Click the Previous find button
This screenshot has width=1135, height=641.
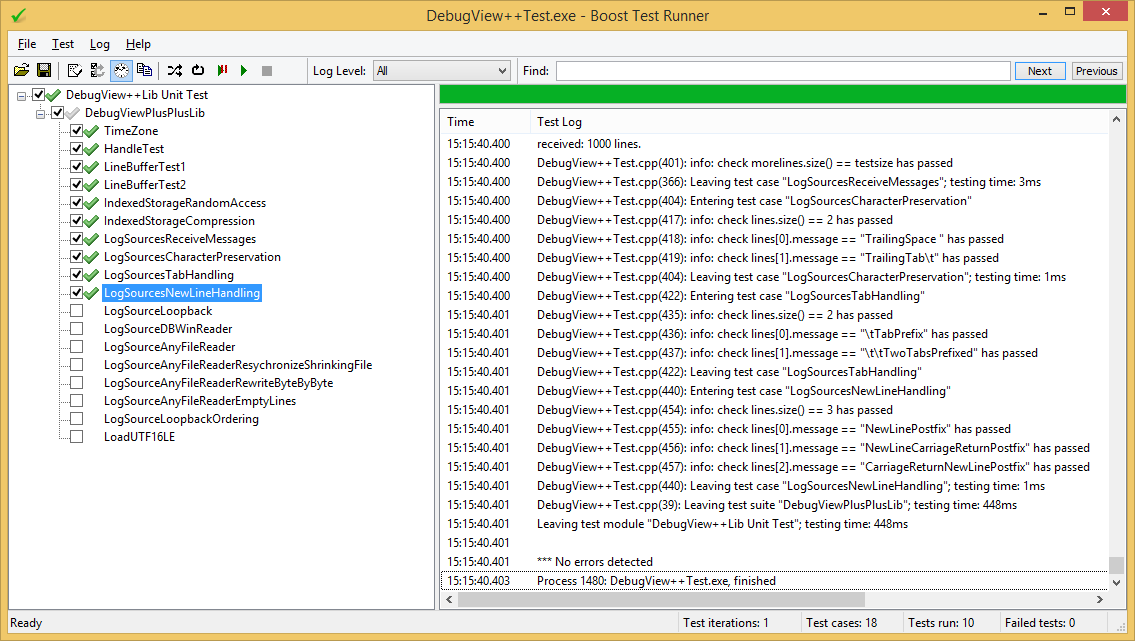(1096, 71)
